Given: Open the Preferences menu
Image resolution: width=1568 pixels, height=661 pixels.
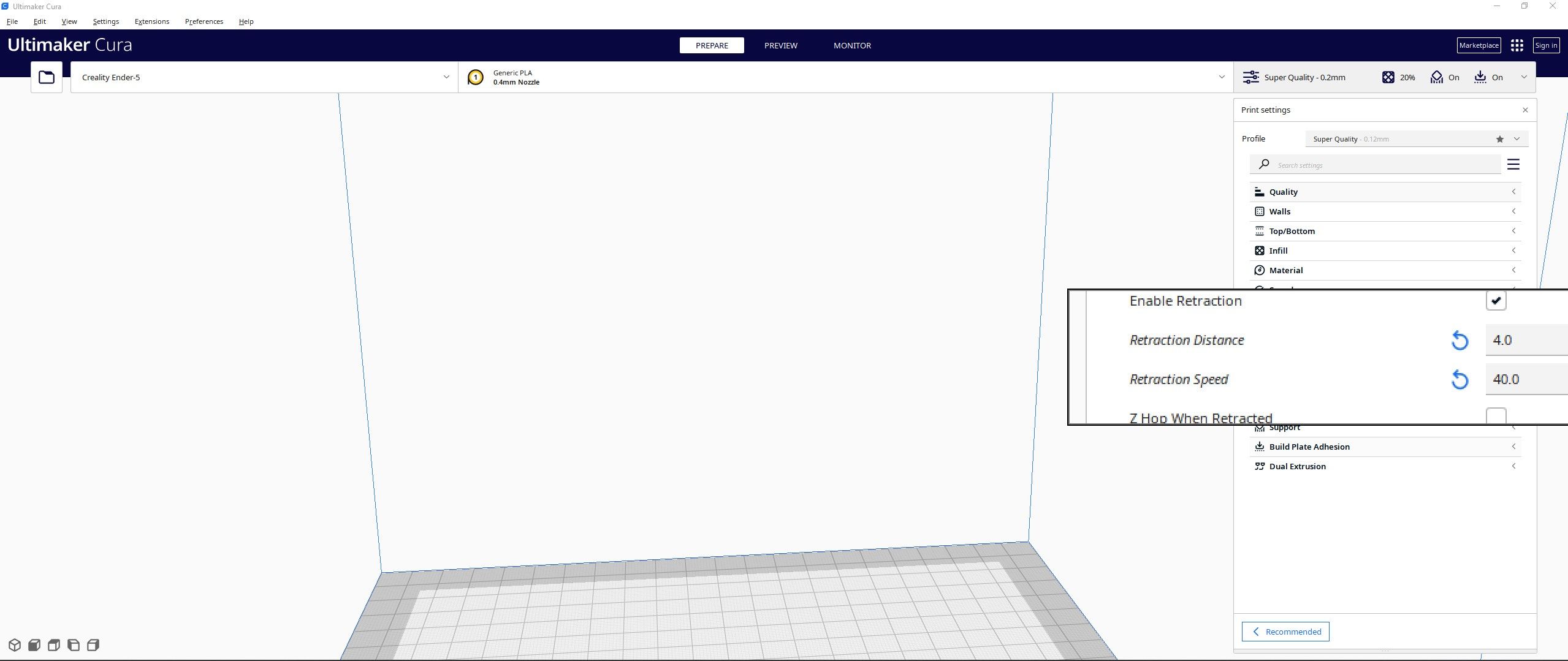Looking at the screenshot, I should click(x=204, y=21).
